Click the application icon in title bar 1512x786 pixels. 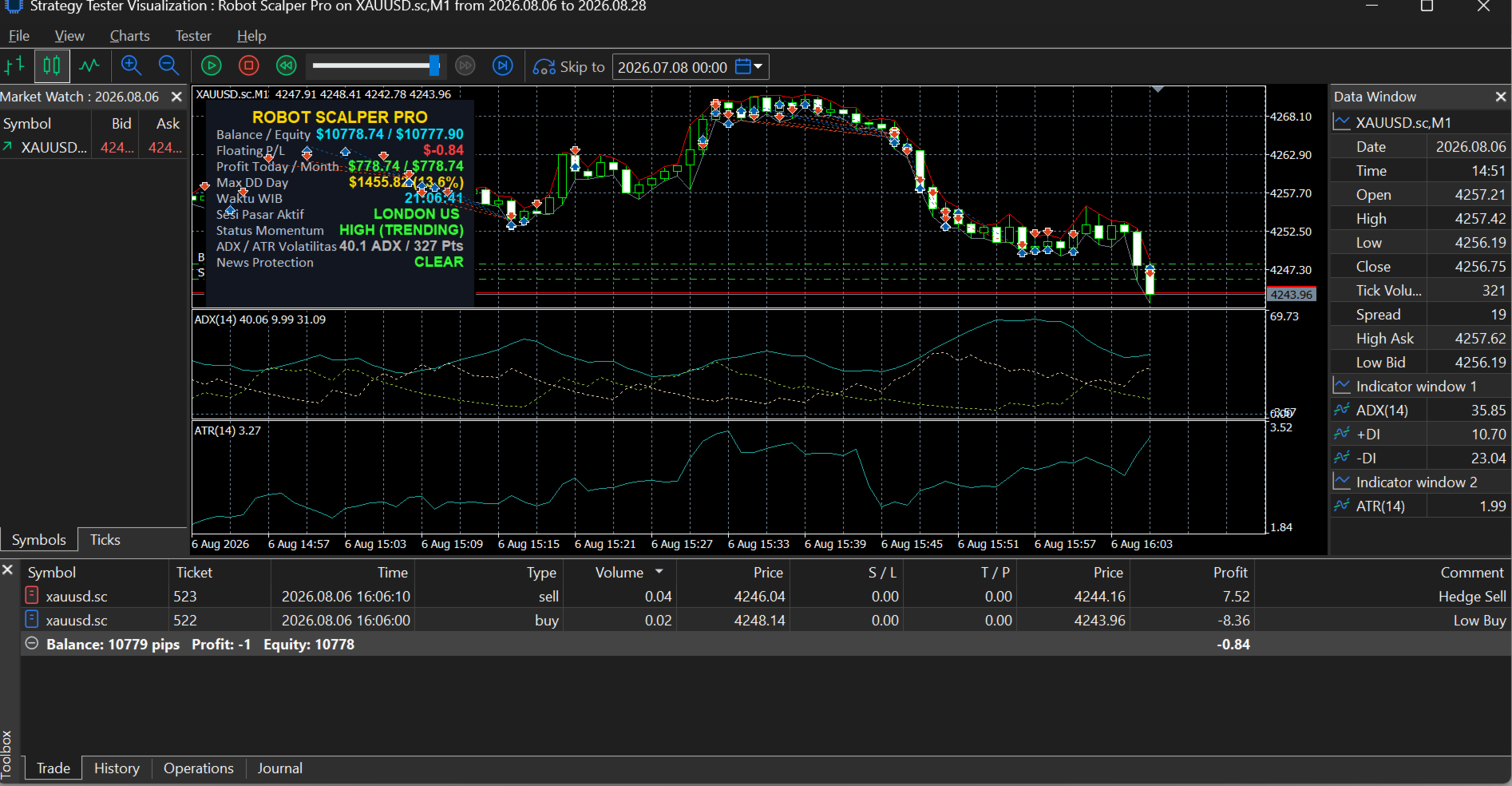click(14, 6)
